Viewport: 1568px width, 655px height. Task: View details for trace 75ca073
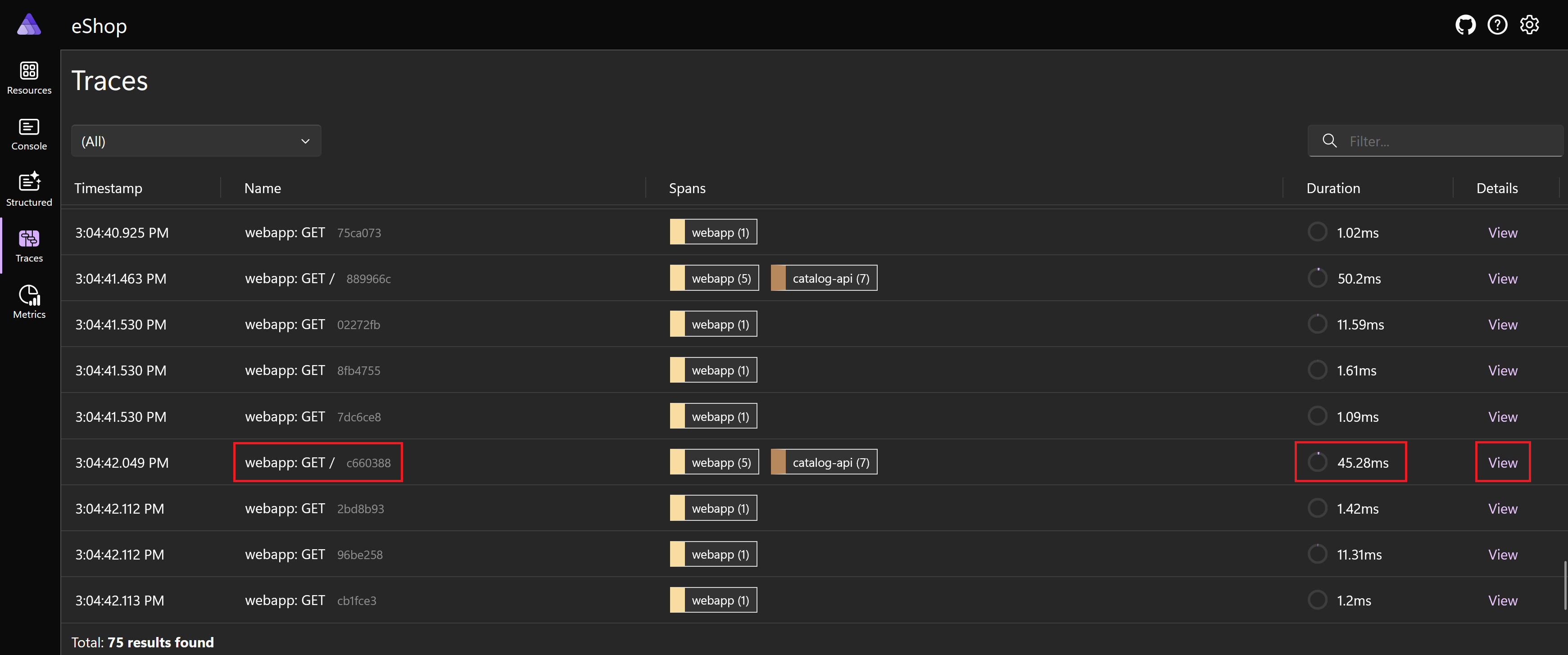[1502, 233]
